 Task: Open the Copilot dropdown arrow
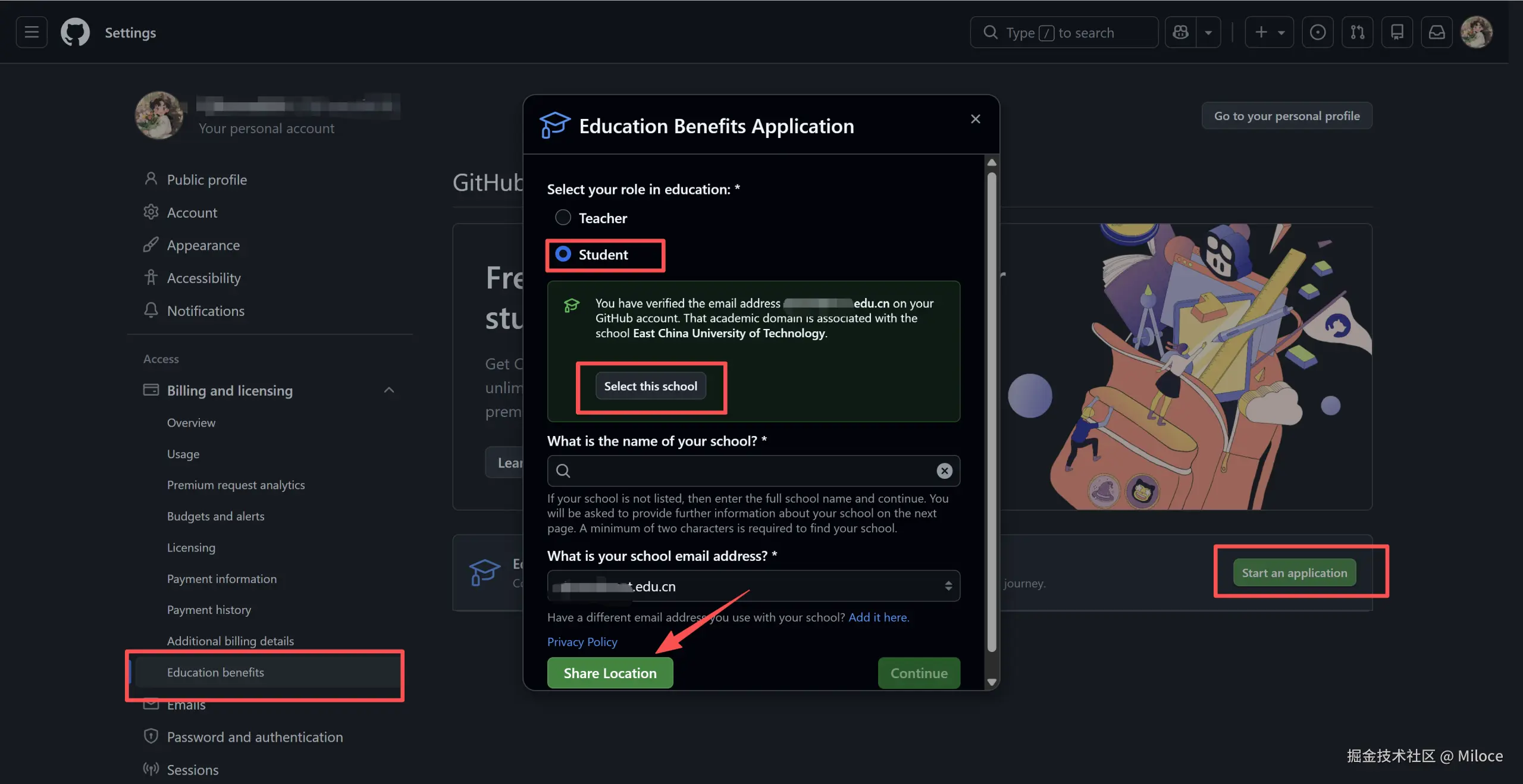(1208, 32)
